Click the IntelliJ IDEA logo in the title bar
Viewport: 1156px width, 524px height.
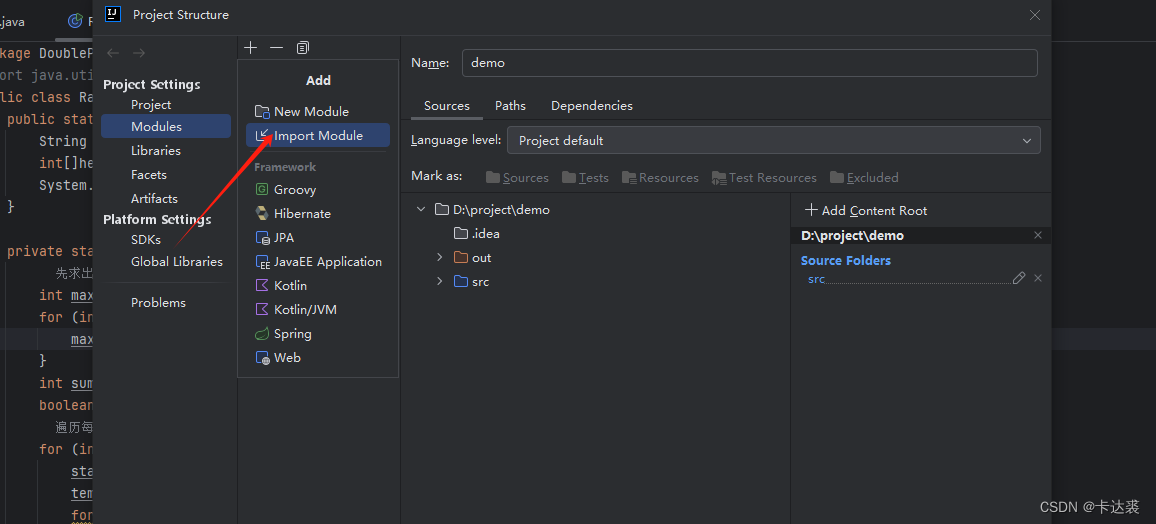(x=113, y=14)
